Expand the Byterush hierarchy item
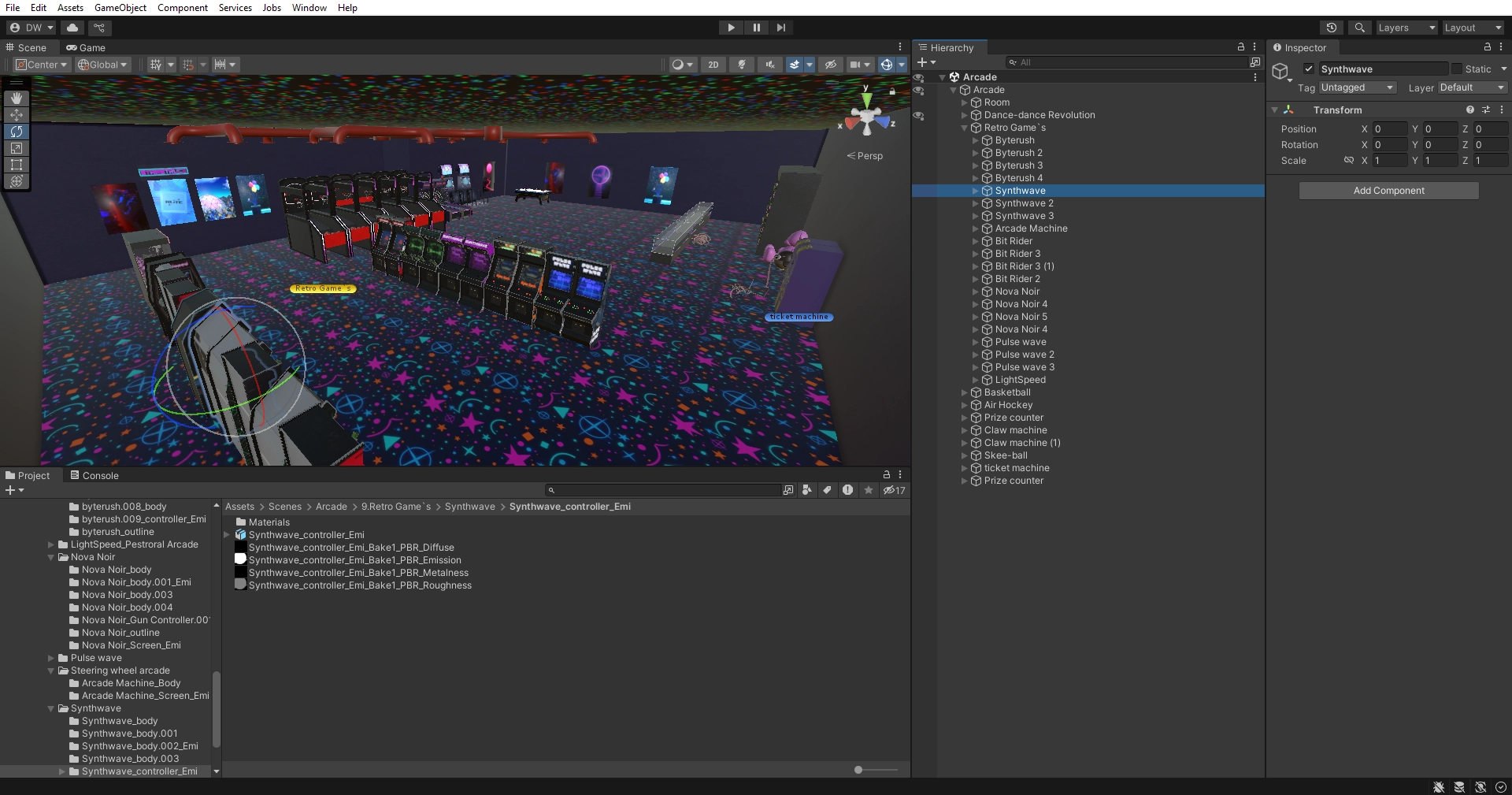This screenshot has width=1512, height=795. 975,140
